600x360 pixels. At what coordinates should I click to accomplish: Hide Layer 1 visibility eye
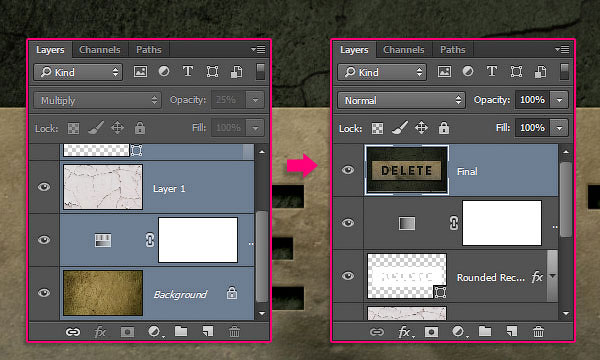[44, 187]
